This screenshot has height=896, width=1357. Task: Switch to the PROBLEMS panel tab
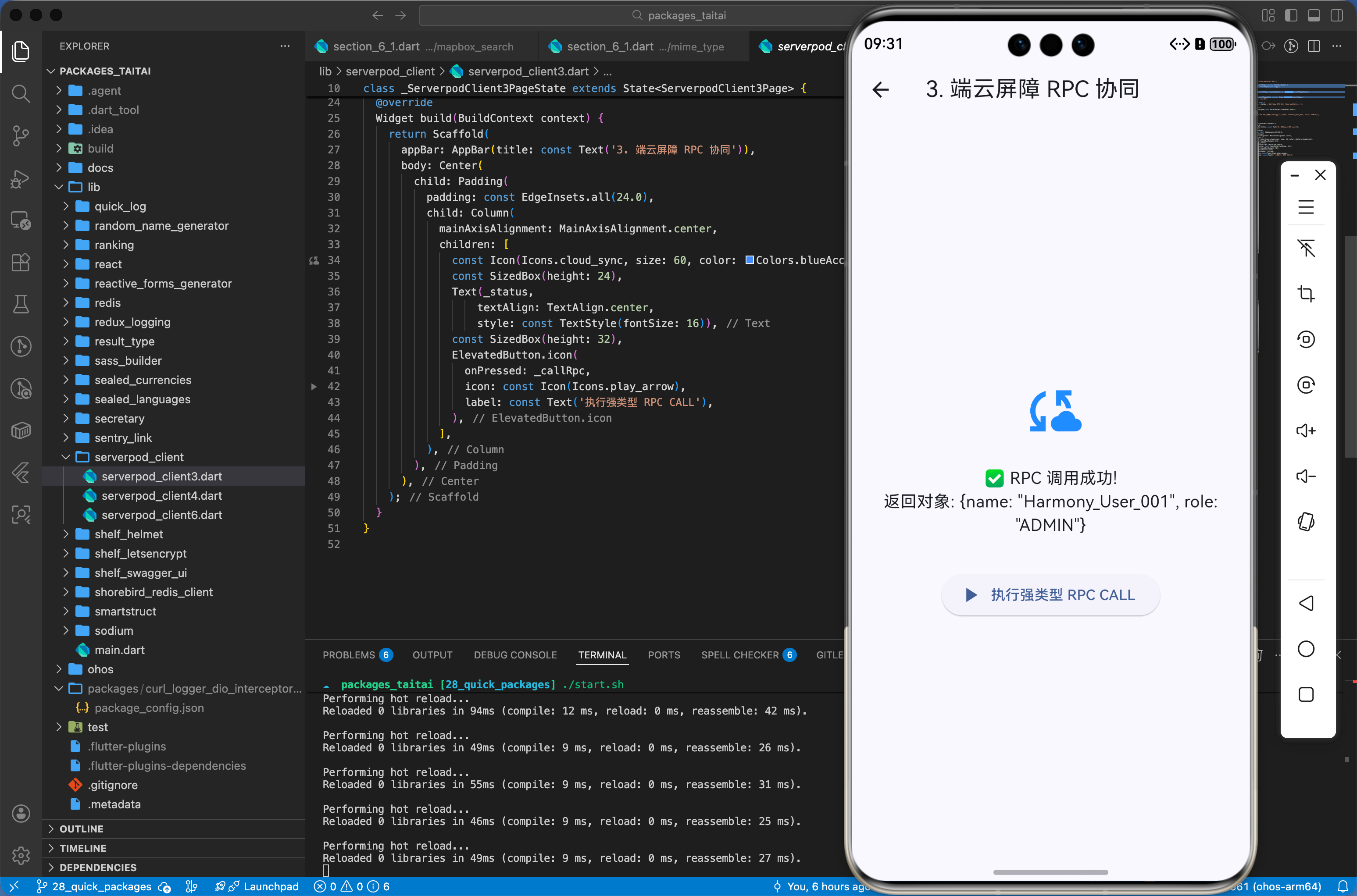point(348,655)
